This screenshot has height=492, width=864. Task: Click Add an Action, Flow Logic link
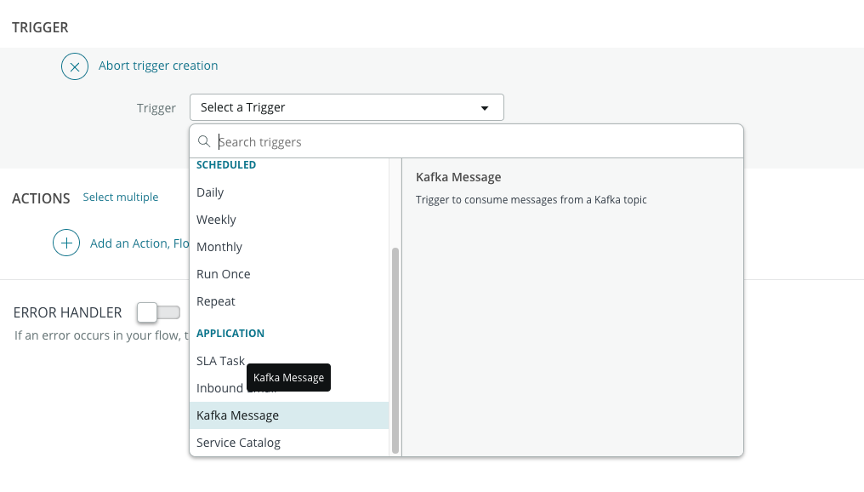coord(139,244)
